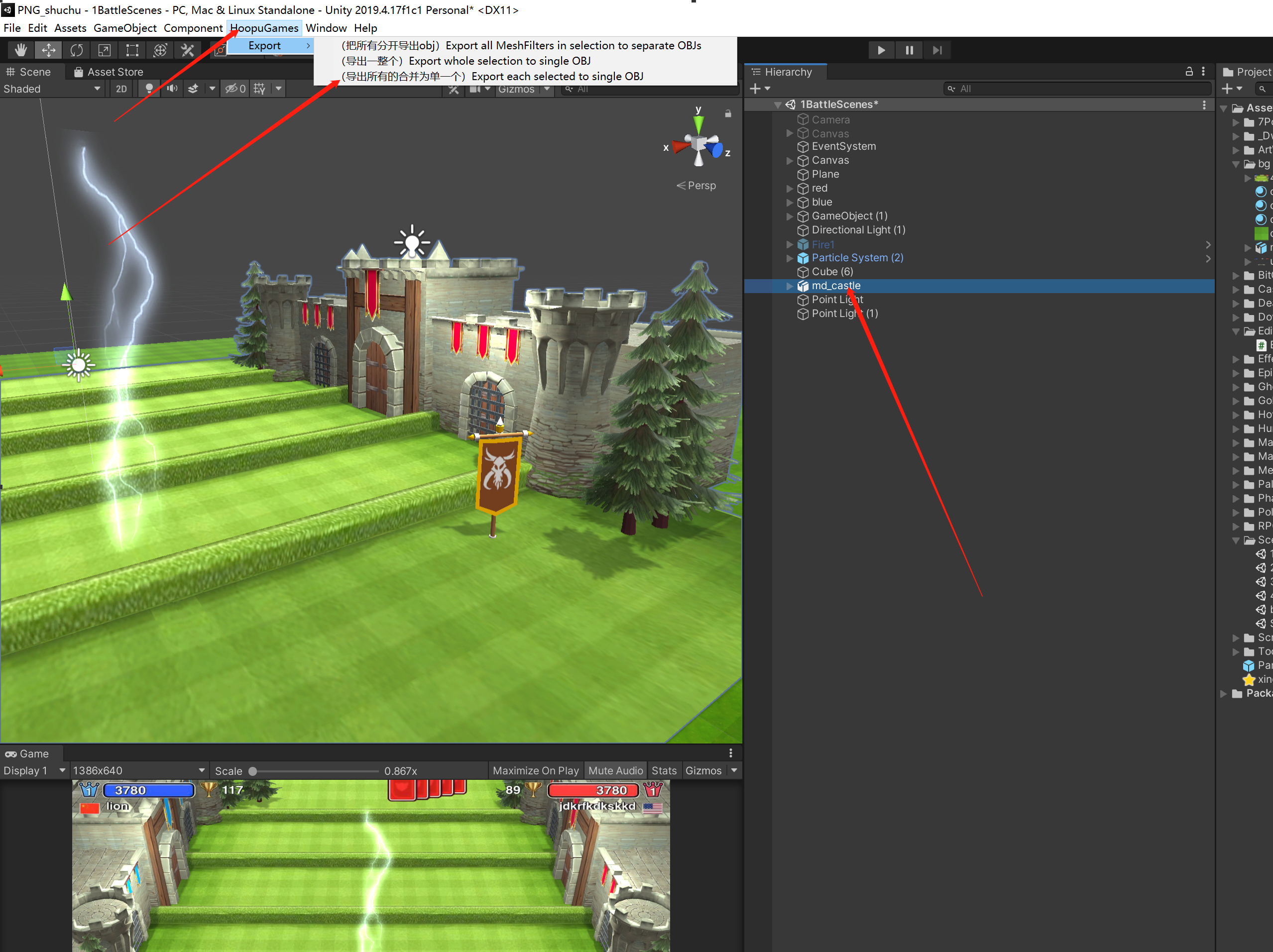Select the Hand tool in toolbar

tap(21, 50)
